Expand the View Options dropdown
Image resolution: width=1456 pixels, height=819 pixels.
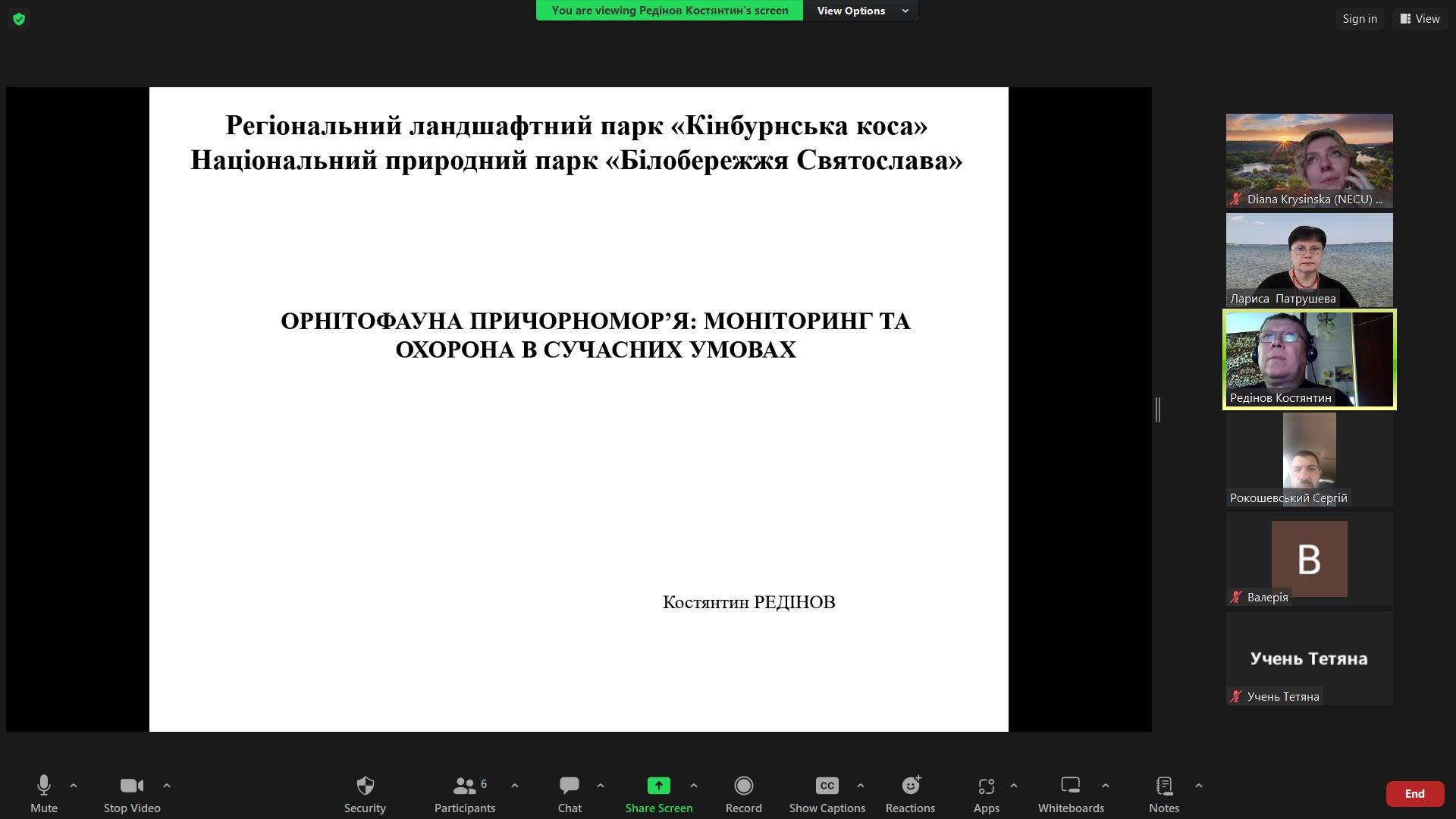pyautogui.click(x=861, y=11)
